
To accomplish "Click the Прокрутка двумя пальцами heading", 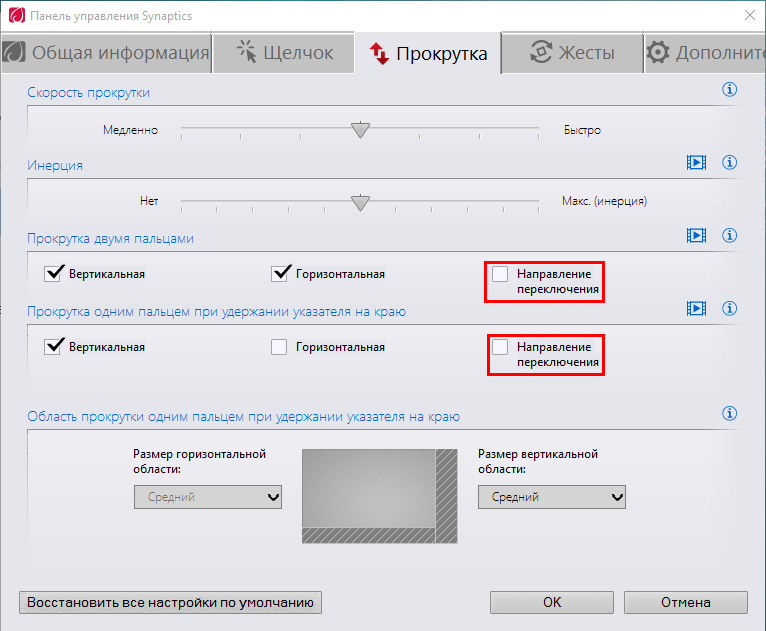I will (x=110, y=239).
